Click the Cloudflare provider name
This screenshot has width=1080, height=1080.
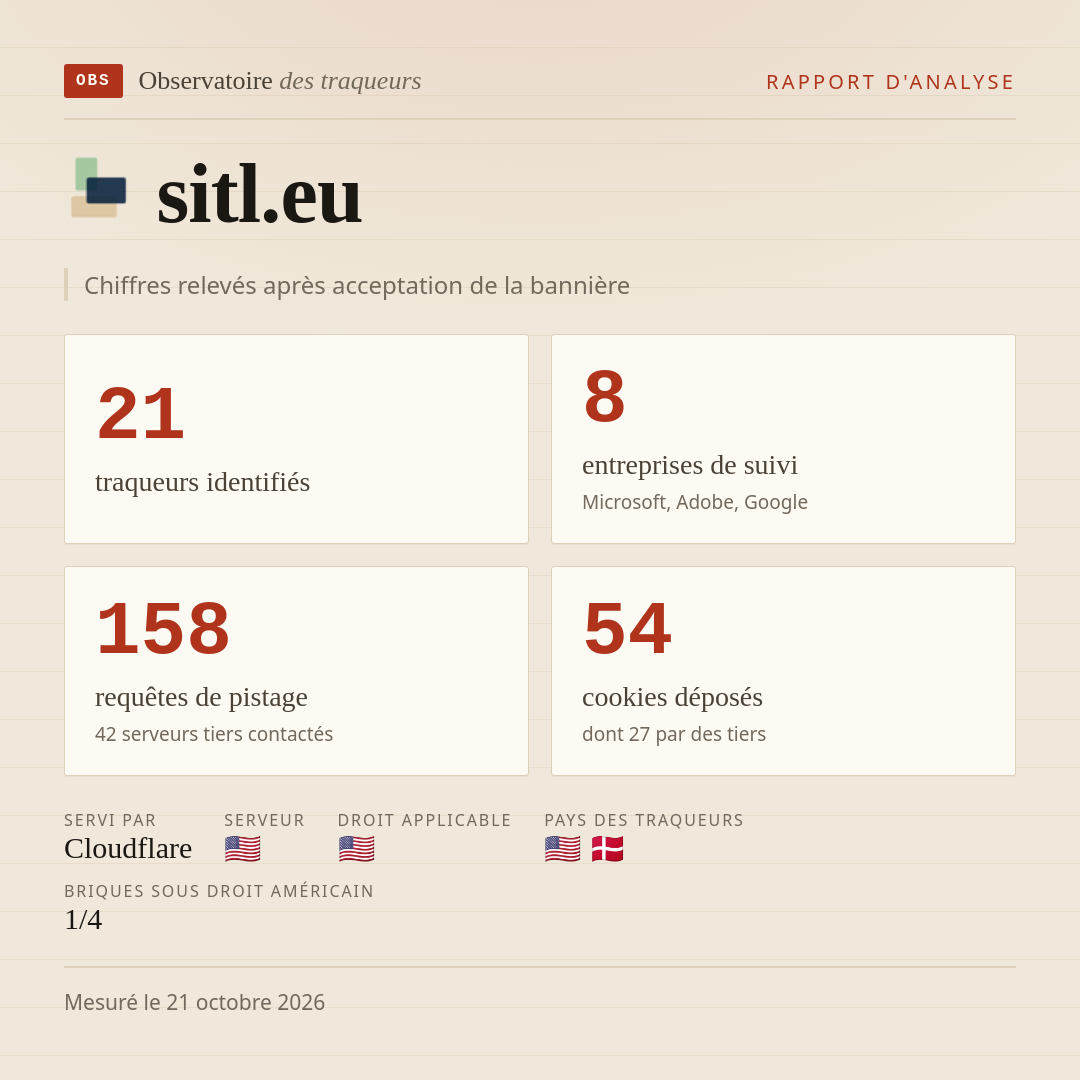(128, 849)
